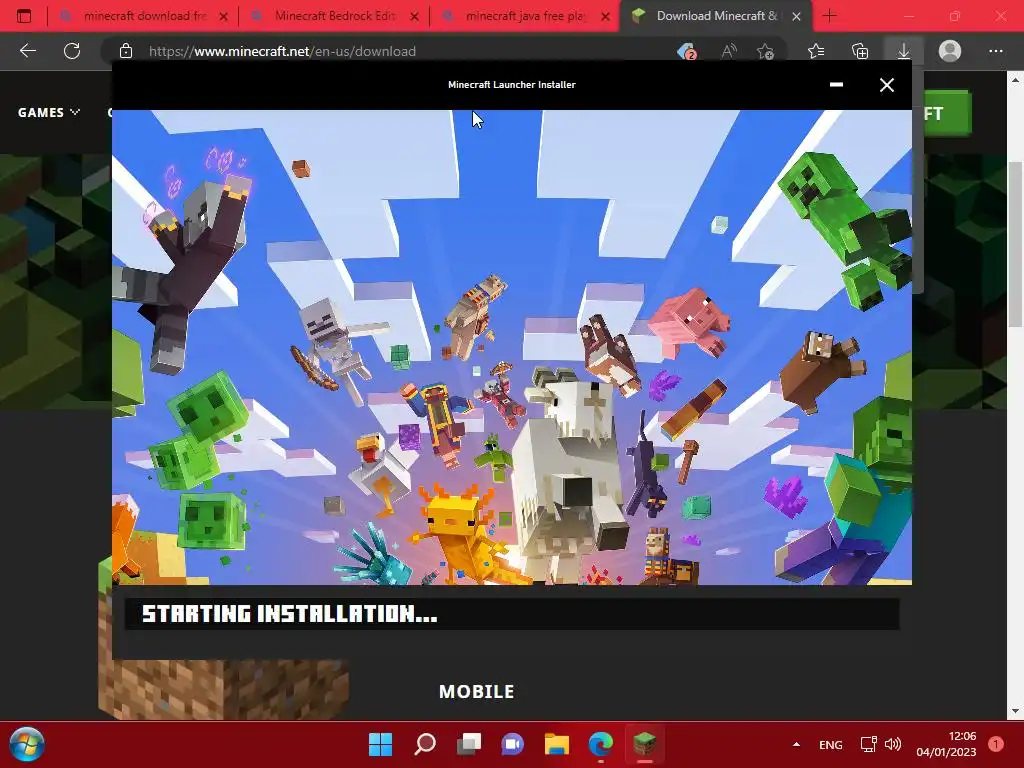
Task: Open the Windows 11 Start button
Action: point(380,744)
